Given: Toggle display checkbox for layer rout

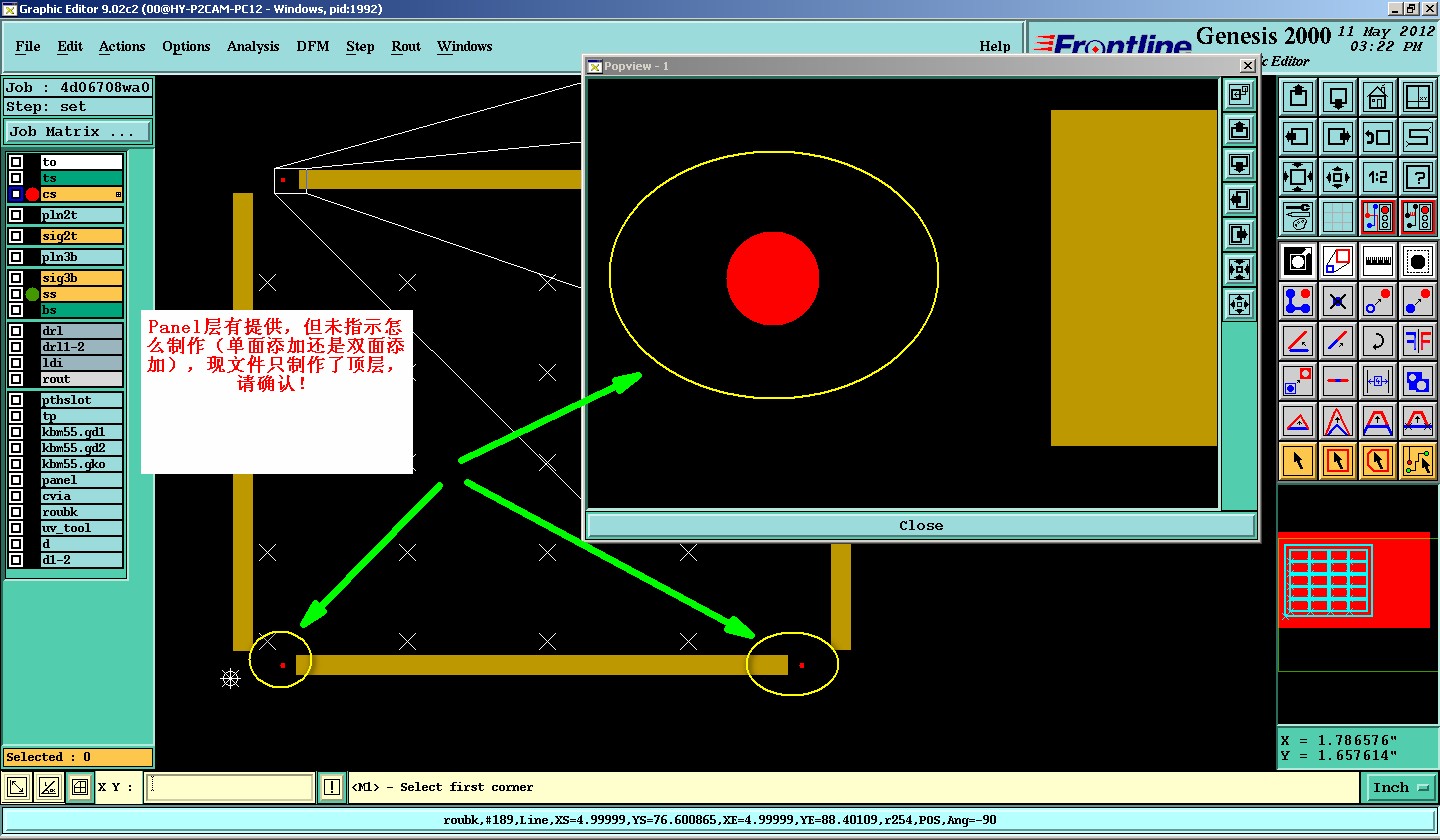Looking at the screenshot, I should (16, 379).
